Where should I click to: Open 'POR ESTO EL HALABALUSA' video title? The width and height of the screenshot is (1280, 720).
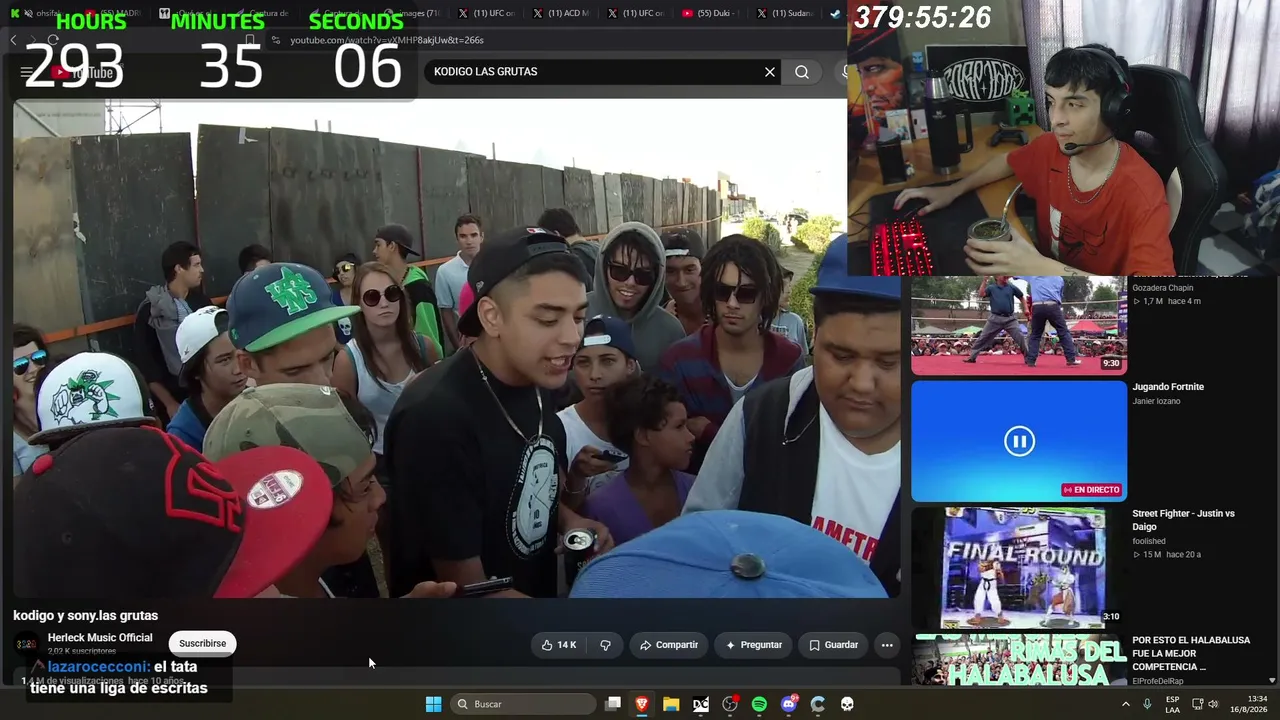point(1191,653)
